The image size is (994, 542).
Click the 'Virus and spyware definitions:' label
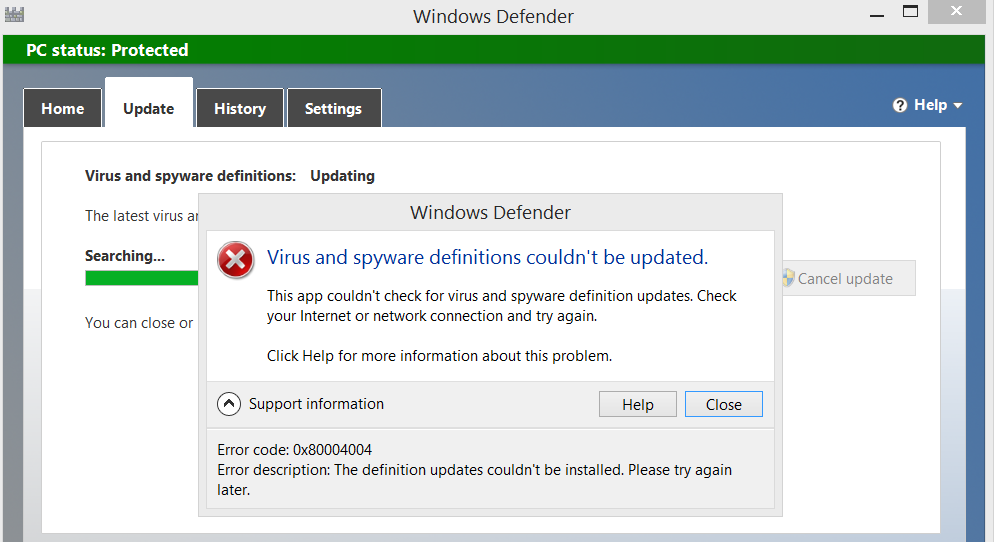point(190,176)
